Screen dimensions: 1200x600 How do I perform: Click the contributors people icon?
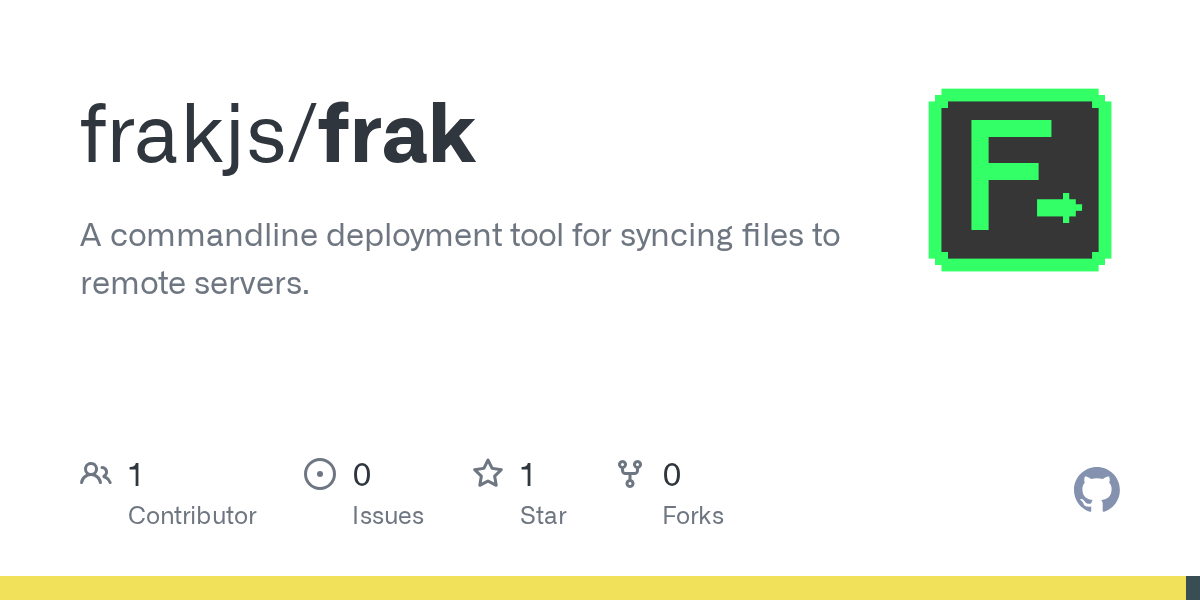(x=96, y=473)
